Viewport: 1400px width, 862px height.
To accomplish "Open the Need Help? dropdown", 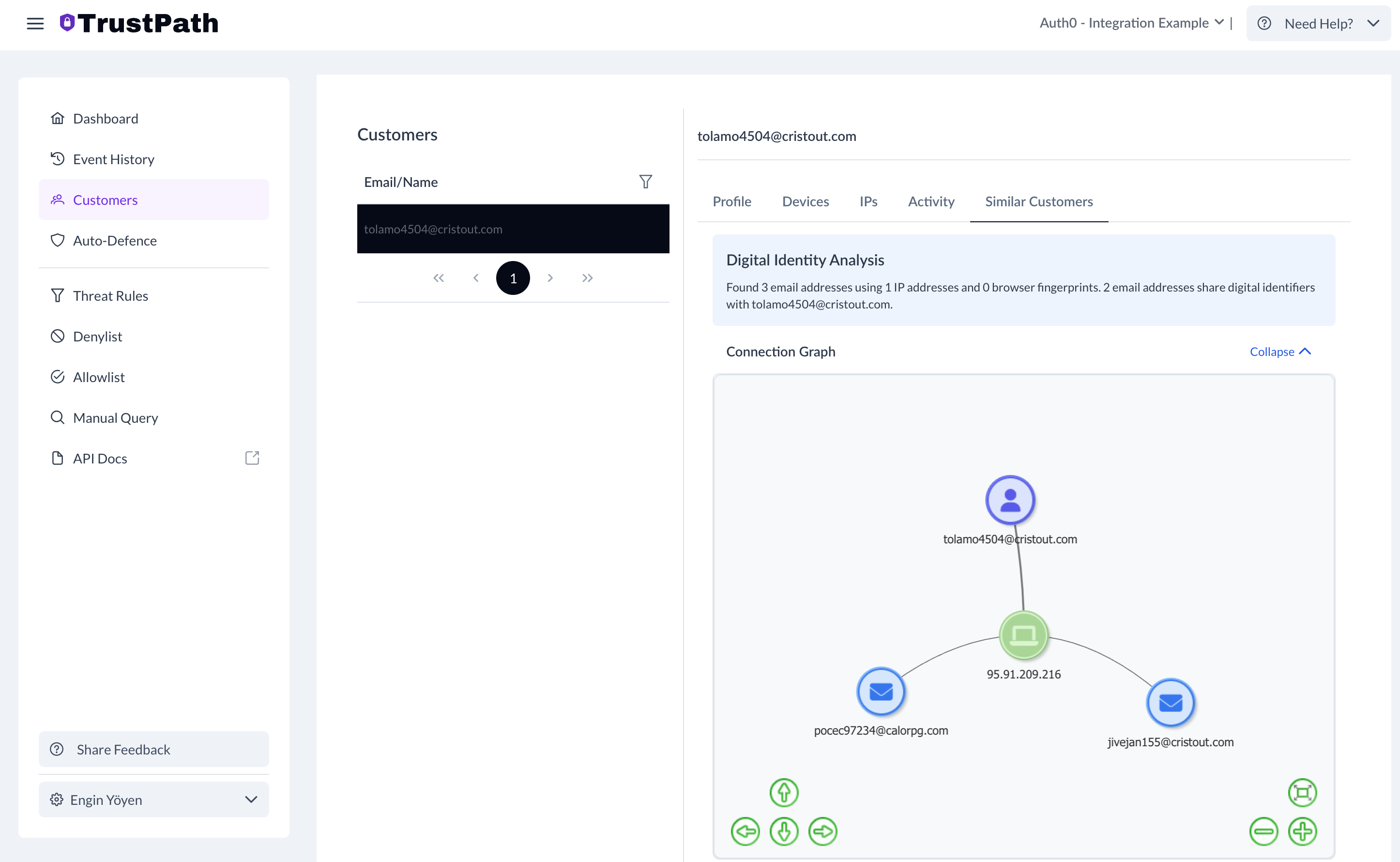I will click(x=1319, y=23).
